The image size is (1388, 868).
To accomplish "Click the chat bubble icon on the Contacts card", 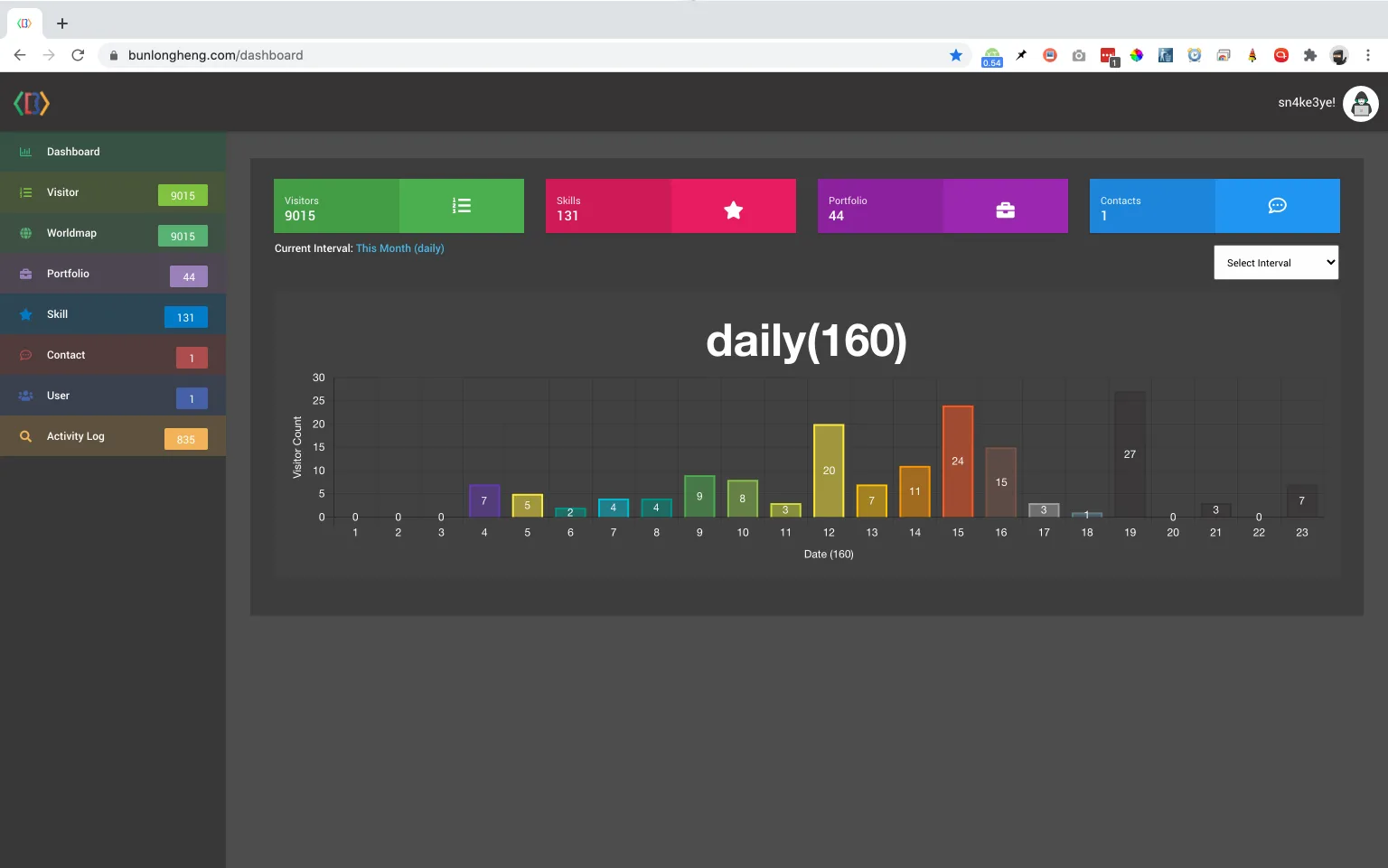I will coord(1277,205).
